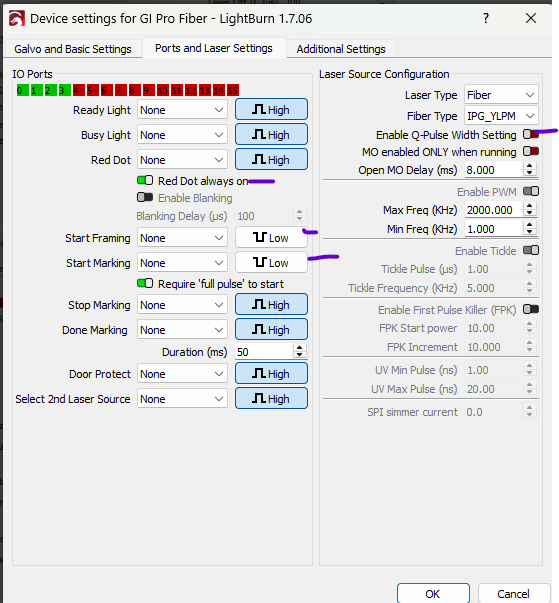Toggle Stop Marking High polarity button
This screenshot has height=603, width=559.
tap(271, 305)
